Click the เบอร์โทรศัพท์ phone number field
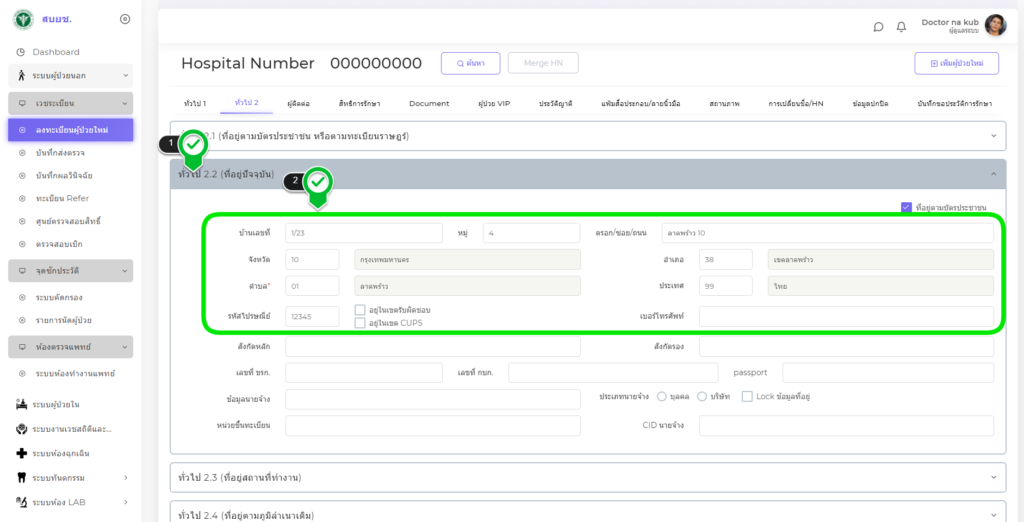The image size is (1024, 522). pos(846,316)
